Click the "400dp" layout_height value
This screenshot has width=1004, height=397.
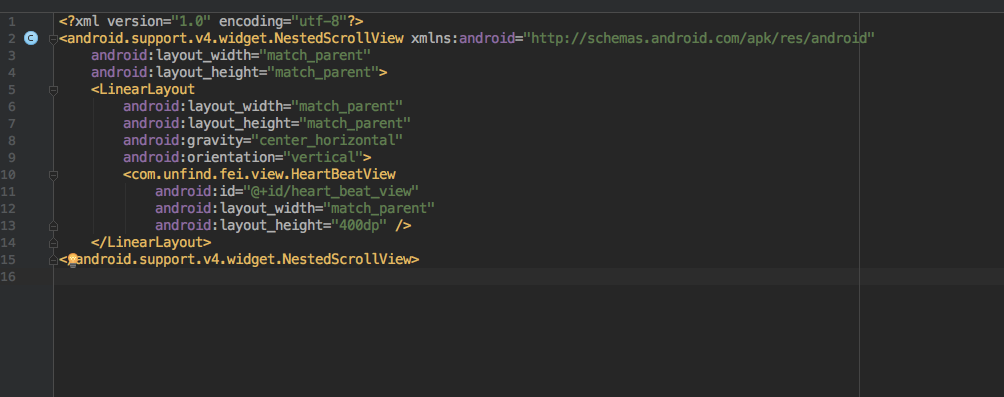(359, 225)
